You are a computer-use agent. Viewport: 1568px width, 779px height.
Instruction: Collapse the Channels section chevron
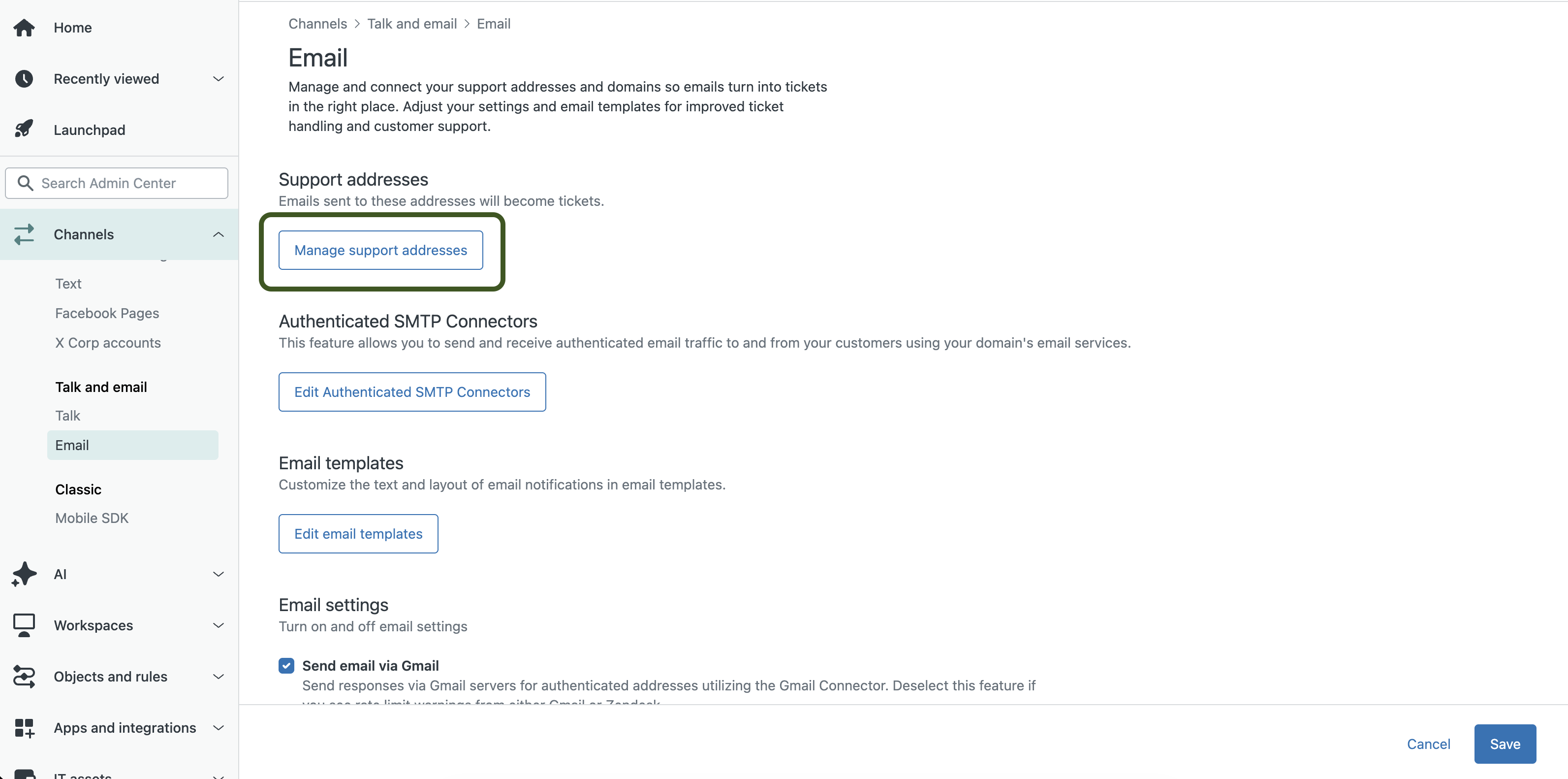[x=219, y=234]
